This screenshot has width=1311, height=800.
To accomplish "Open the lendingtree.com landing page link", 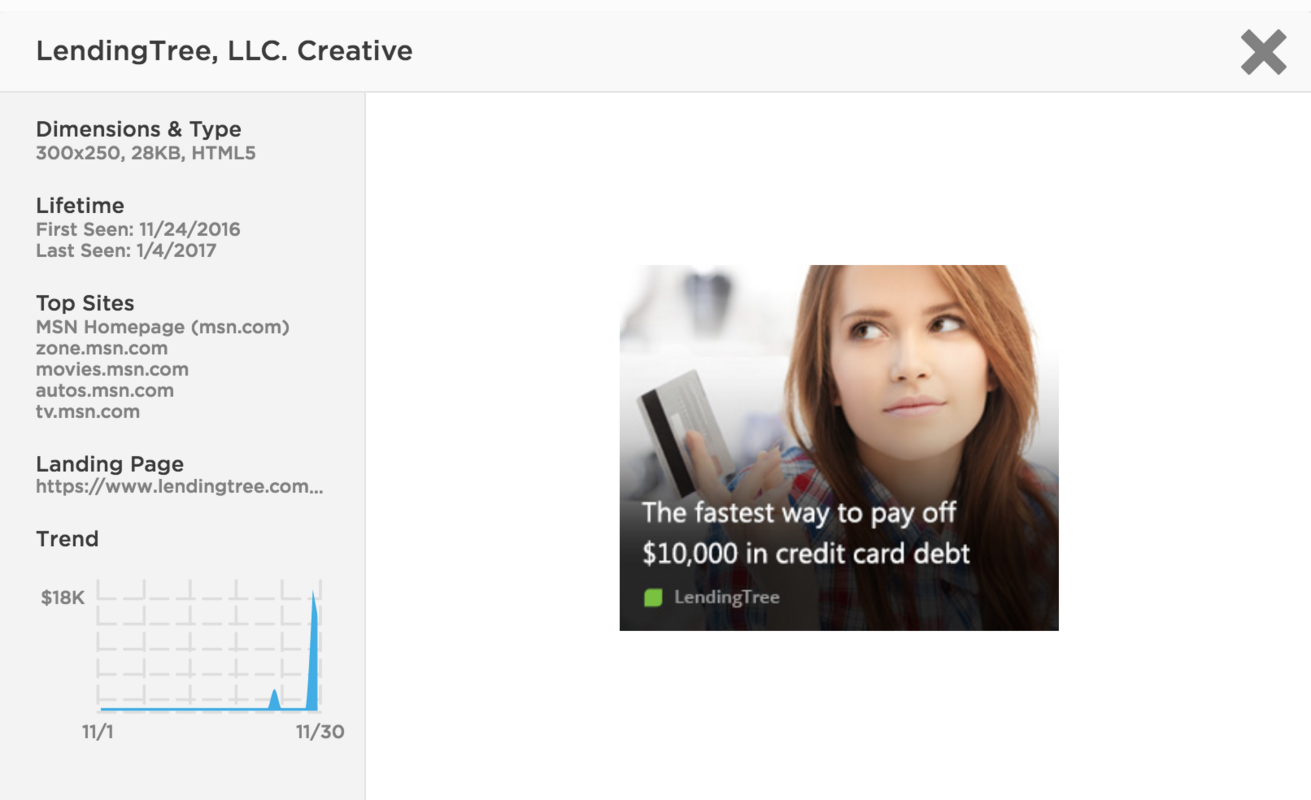I will (x=179, y=487).
